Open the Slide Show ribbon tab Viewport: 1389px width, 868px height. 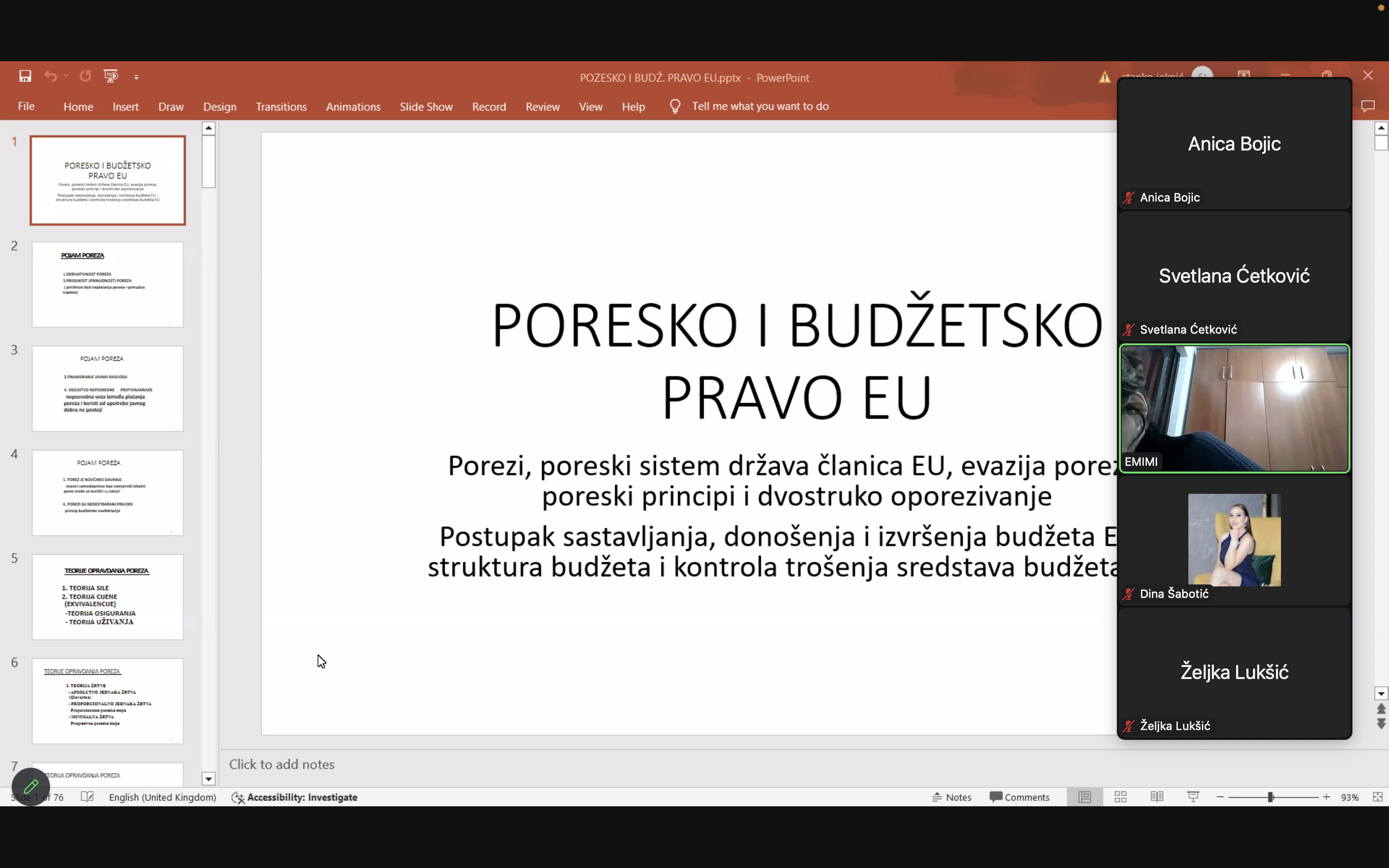point(426,107)
